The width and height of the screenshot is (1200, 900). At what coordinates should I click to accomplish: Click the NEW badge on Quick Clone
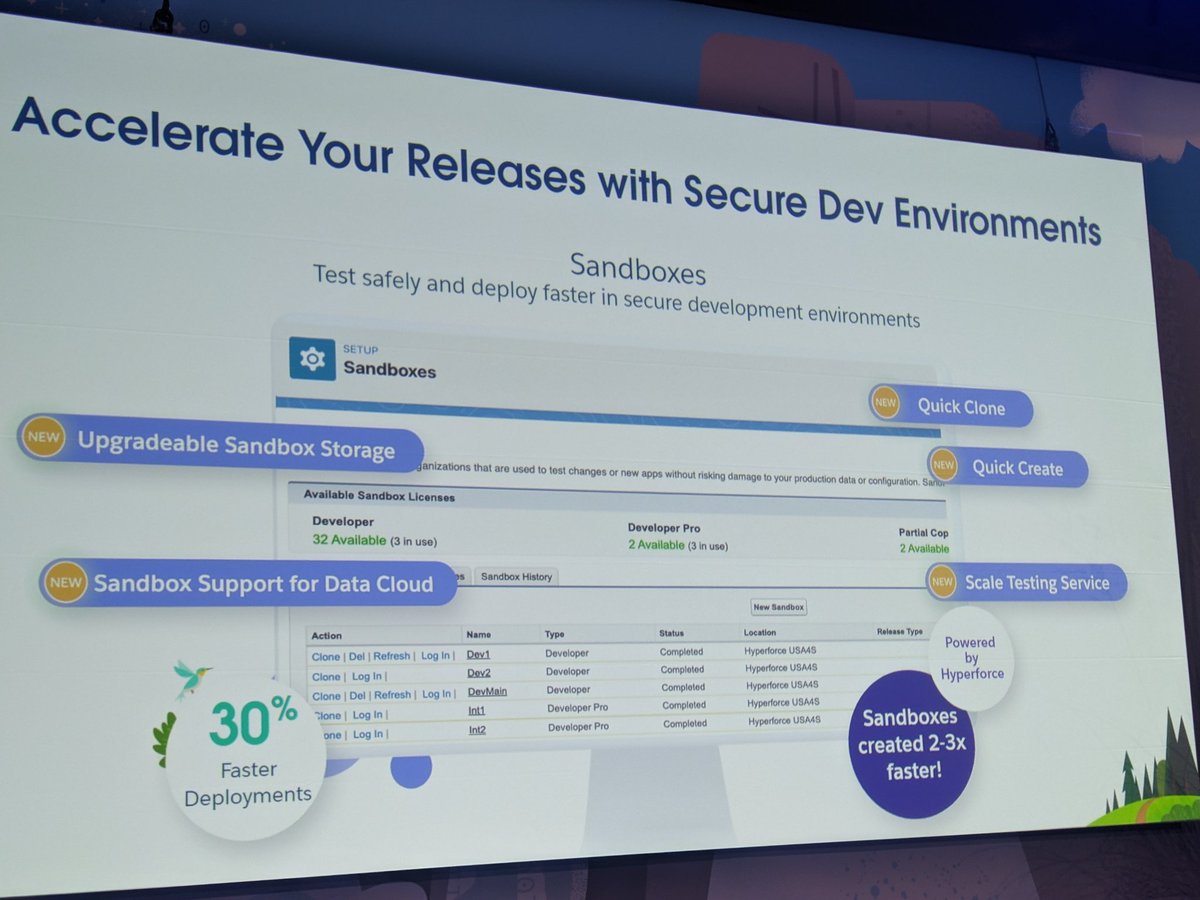pos(885,403)
